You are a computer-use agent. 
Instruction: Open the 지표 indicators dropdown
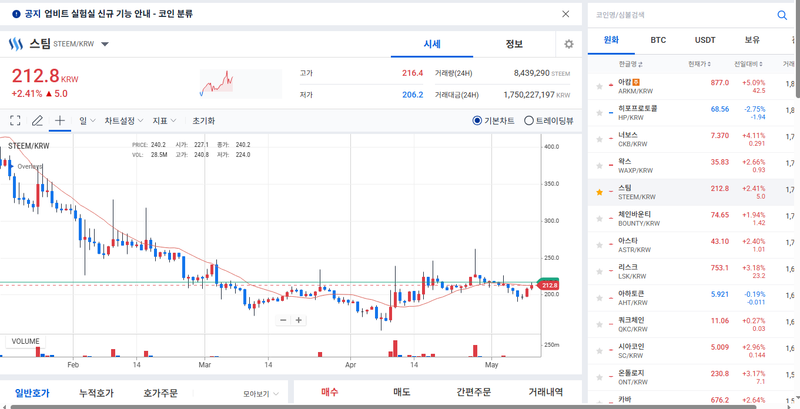click(164, 121)
